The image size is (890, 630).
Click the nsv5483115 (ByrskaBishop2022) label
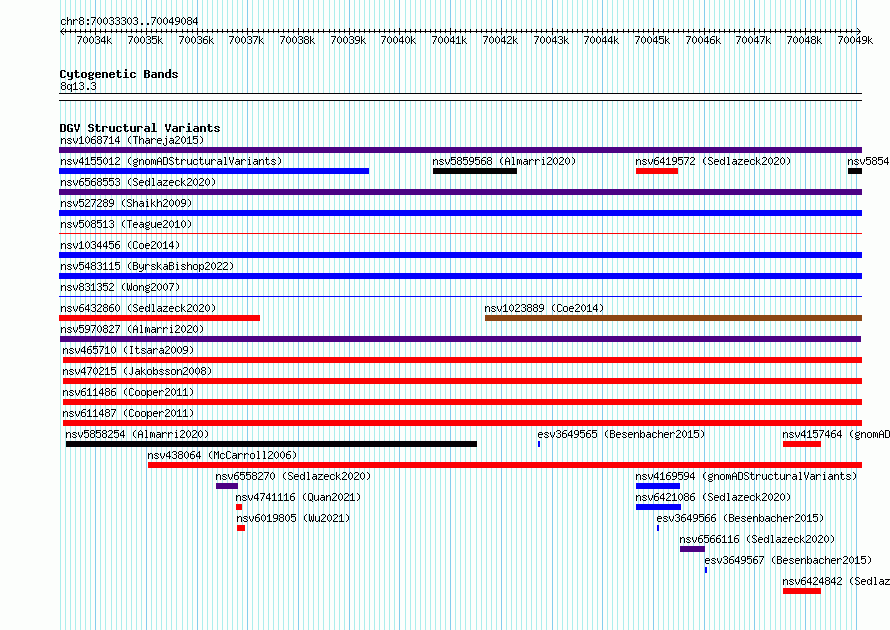click(x=147, y=266)
